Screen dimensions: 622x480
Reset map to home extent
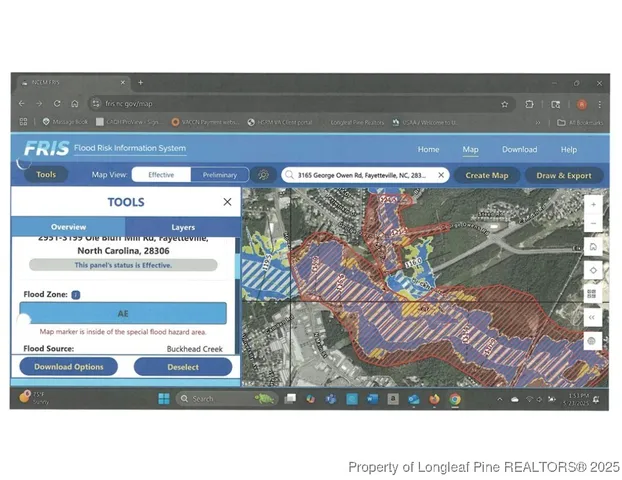592,247
